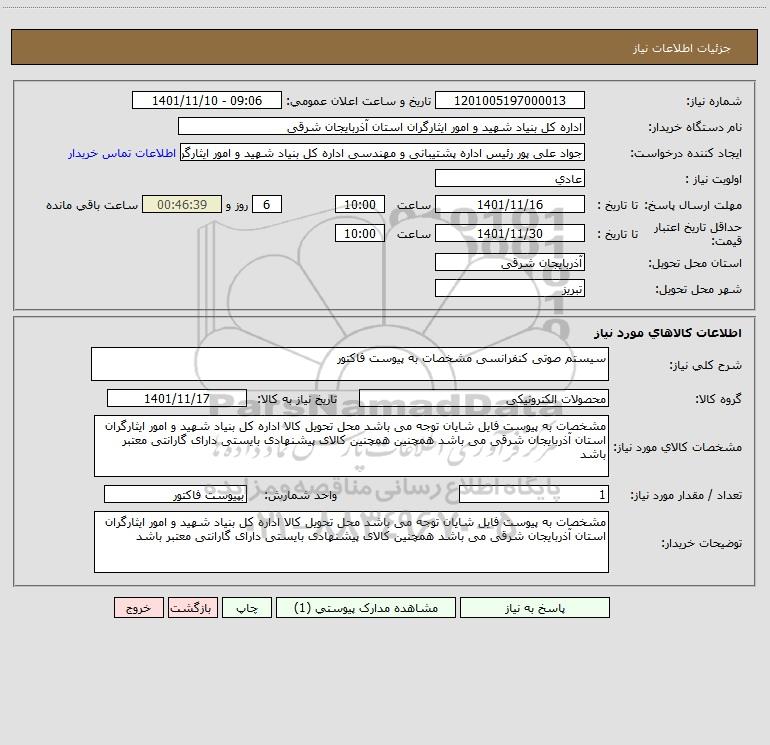Open اطلاعات تماس خریدار link

(x=122, y=153)
